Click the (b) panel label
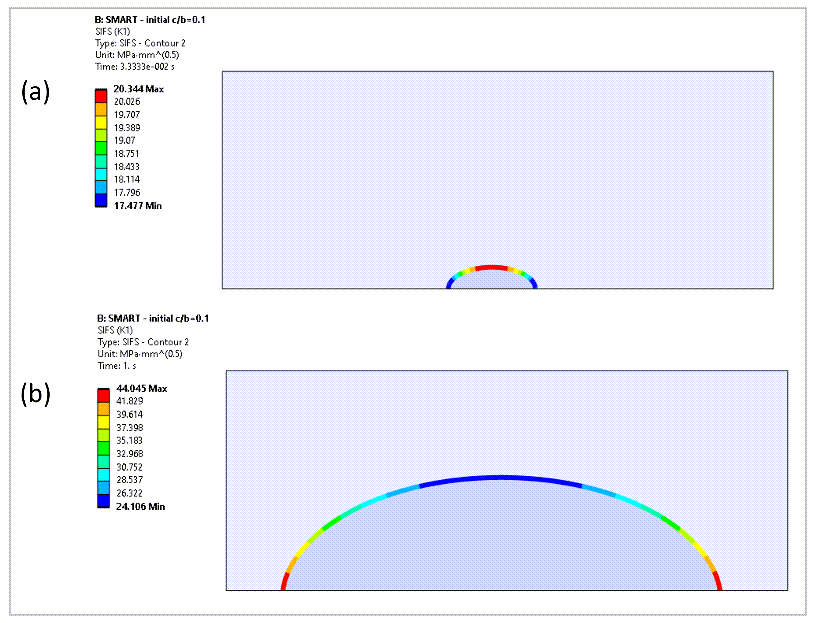The image size is (818, 623). tap(36, 396)
